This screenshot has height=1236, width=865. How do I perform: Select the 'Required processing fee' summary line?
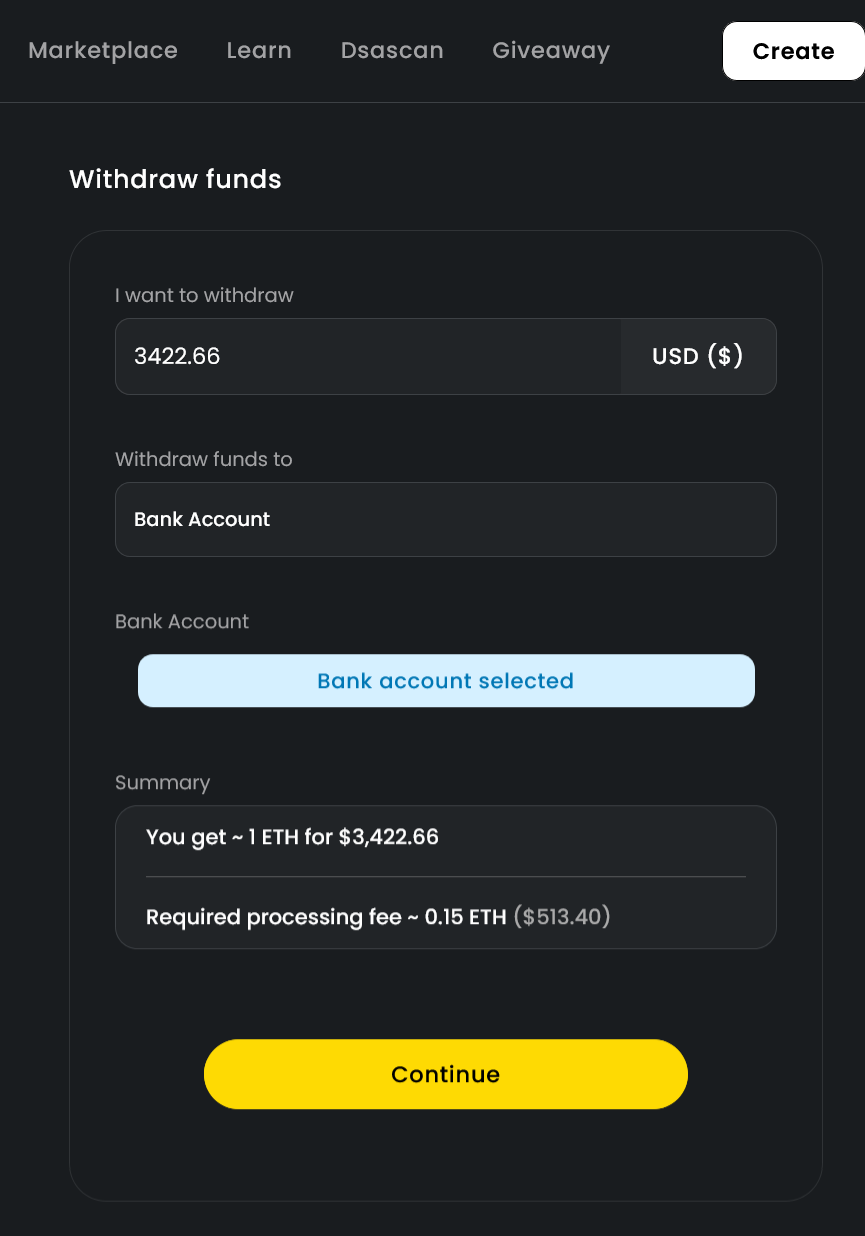click(378, 917)
